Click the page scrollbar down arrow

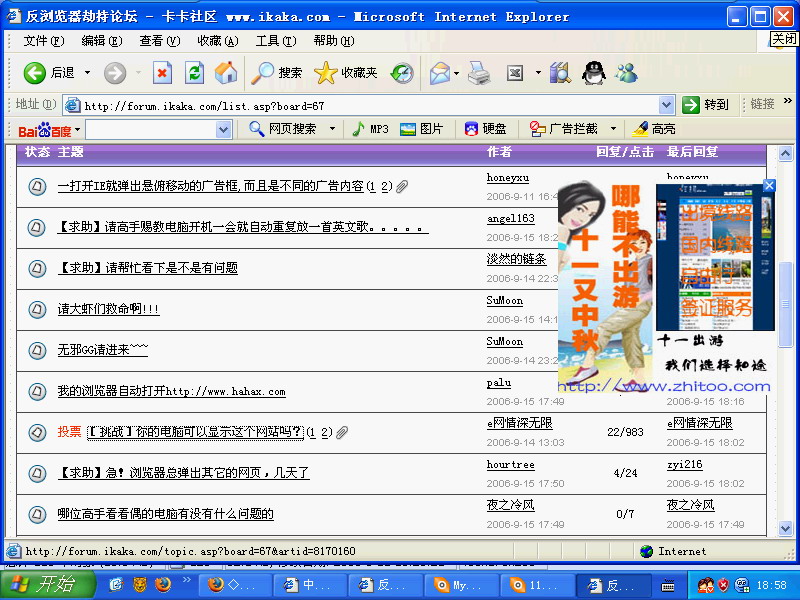pyautogui.click(x=785, y=528)
